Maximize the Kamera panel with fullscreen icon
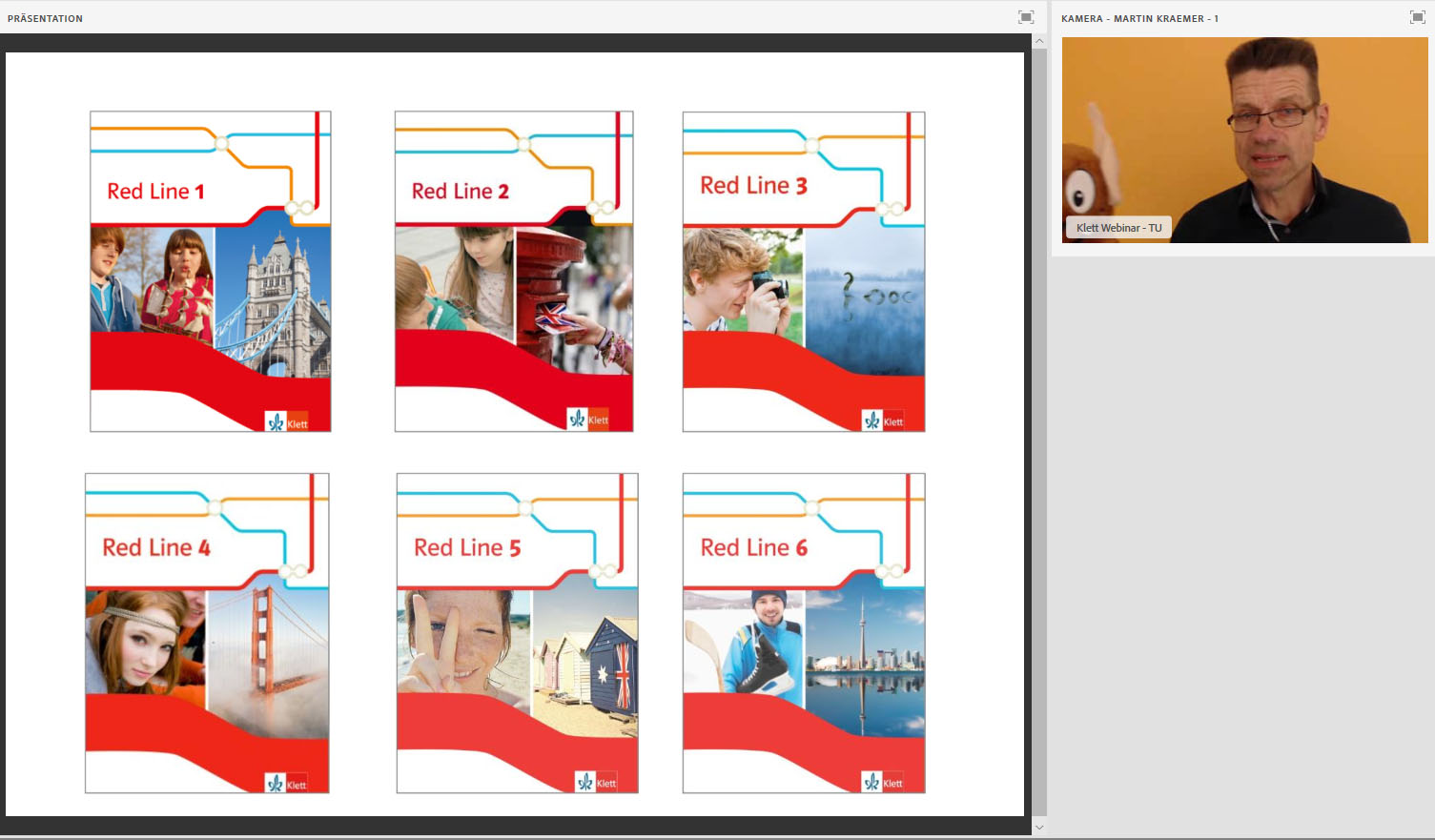This screenshot has width=1435, height=840. pyautogui.click(x=1417, y=17)
